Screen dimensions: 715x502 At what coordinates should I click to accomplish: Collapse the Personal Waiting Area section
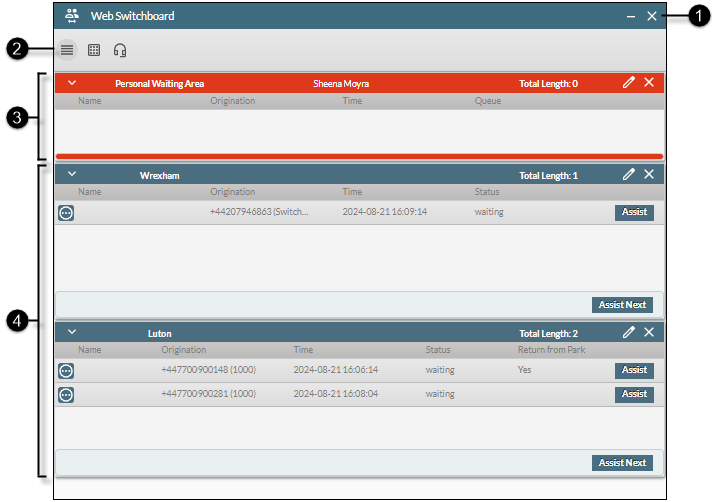click(x=72, y=83)
